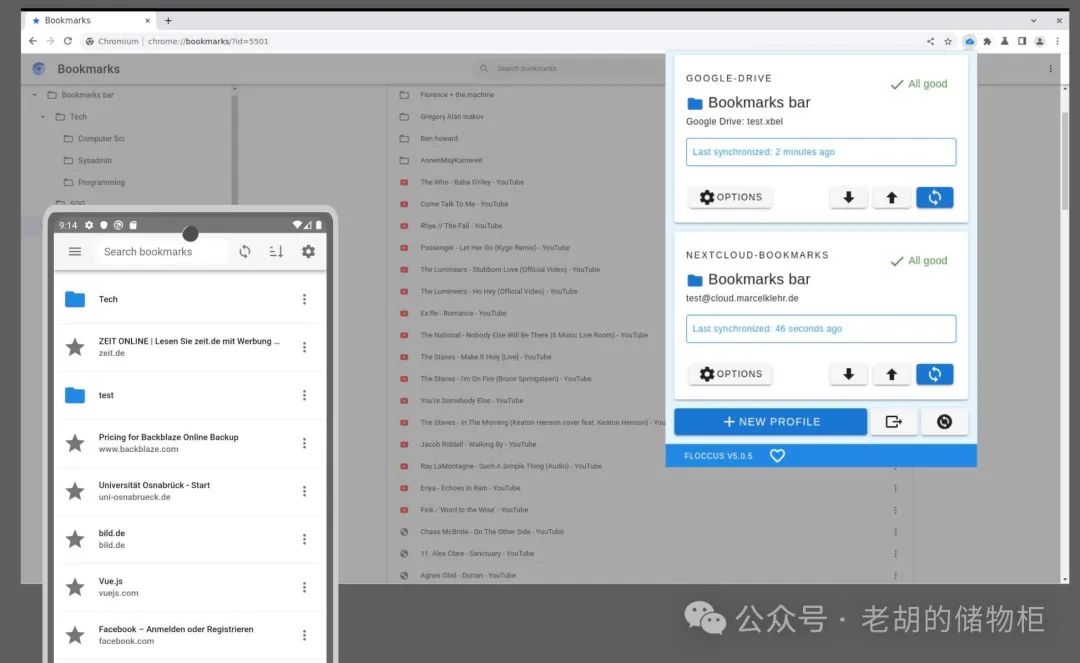Open the Facebook bookmark in mobile app
Screen dimensions: 1080x663
click(x=174, y=635)
